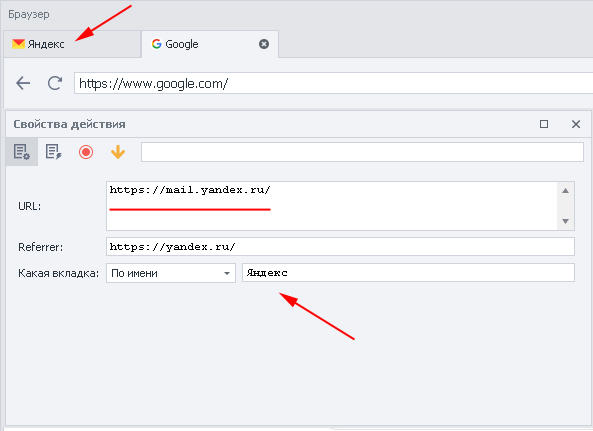Click the tab name field containing Яндекс
Screen dimensions: 593x431
pos(408,273)
